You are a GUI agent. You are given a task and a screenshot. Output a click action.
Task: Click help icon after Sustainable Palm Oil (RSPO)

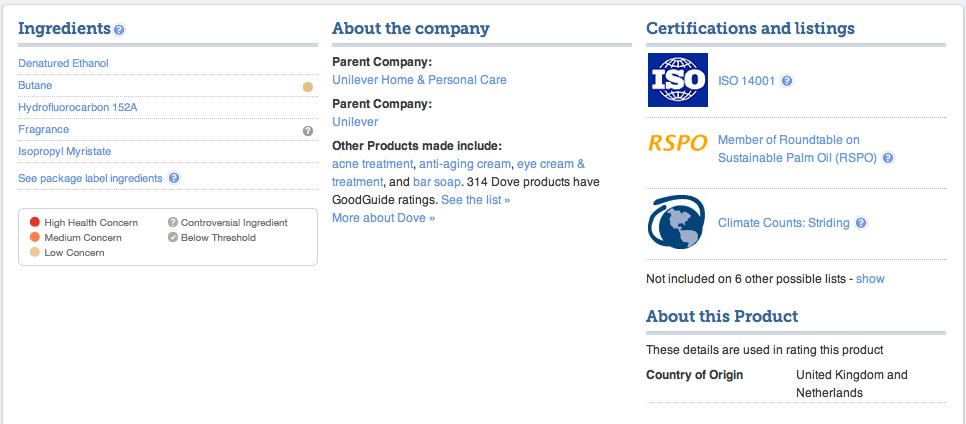[x=888, y=158]
